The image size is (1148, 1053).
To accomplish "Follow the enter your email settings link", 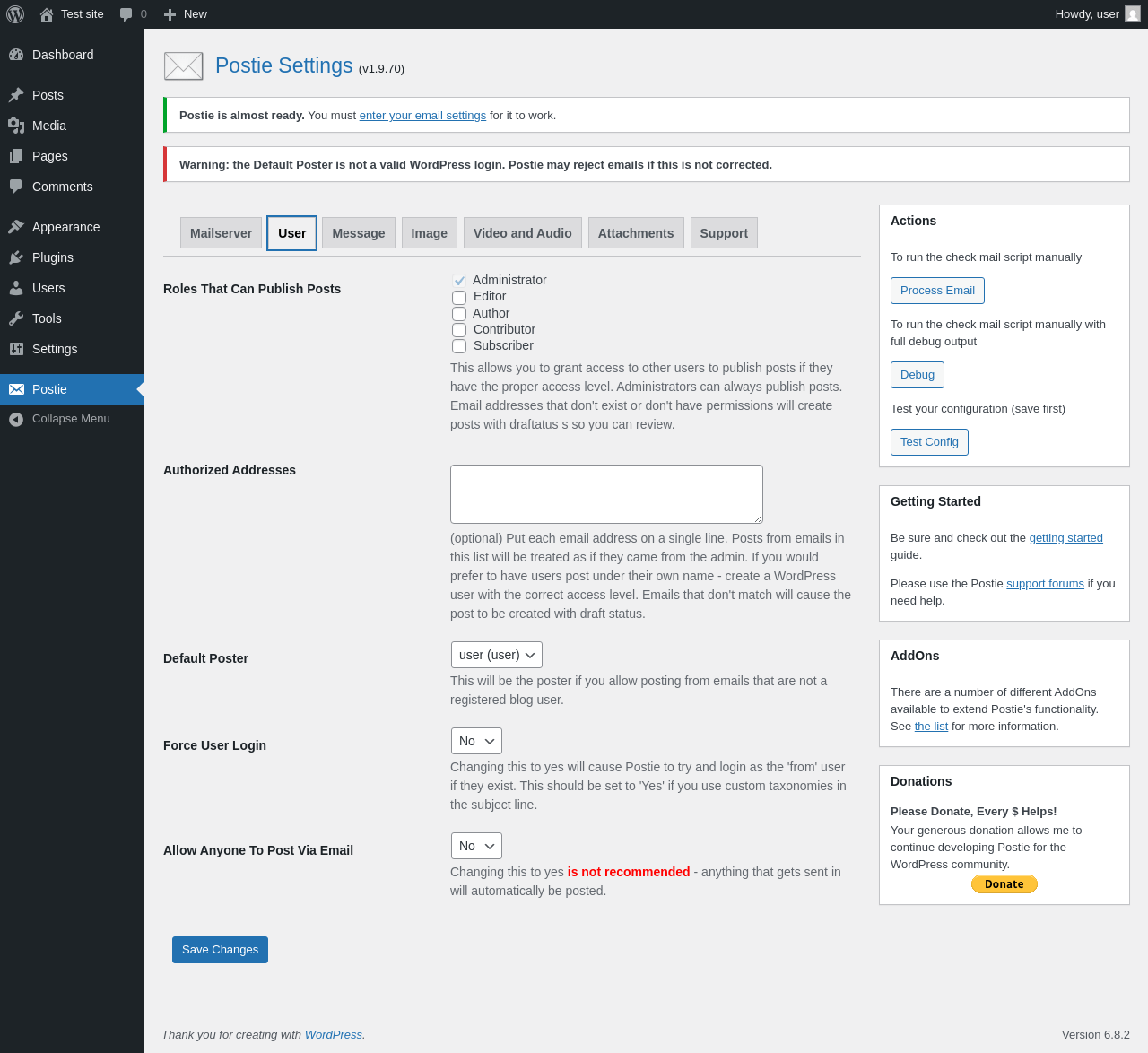I will click(422, 116).
